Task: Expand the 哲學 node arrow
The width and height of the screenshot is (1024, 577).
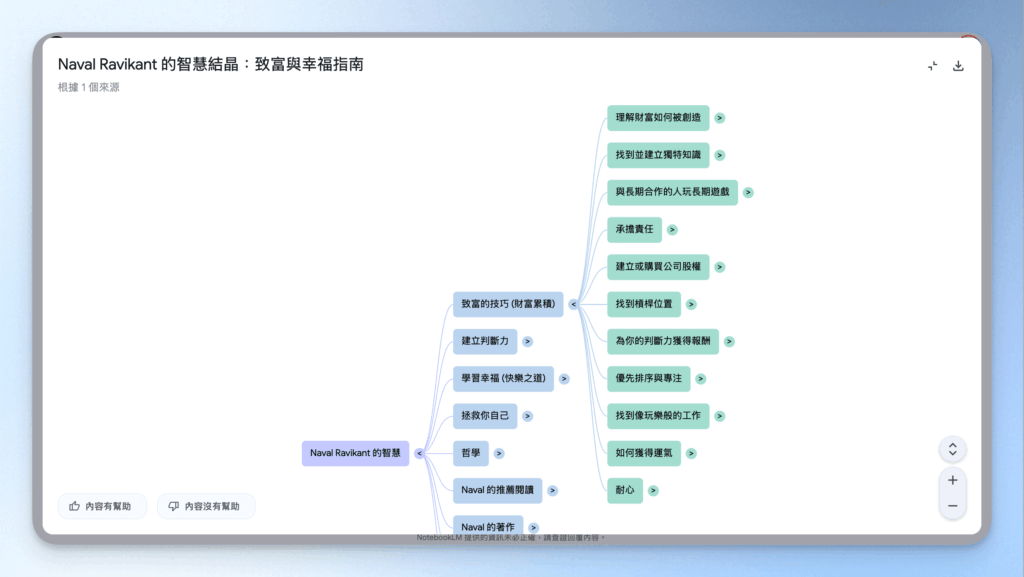Action: pos(499,453)
